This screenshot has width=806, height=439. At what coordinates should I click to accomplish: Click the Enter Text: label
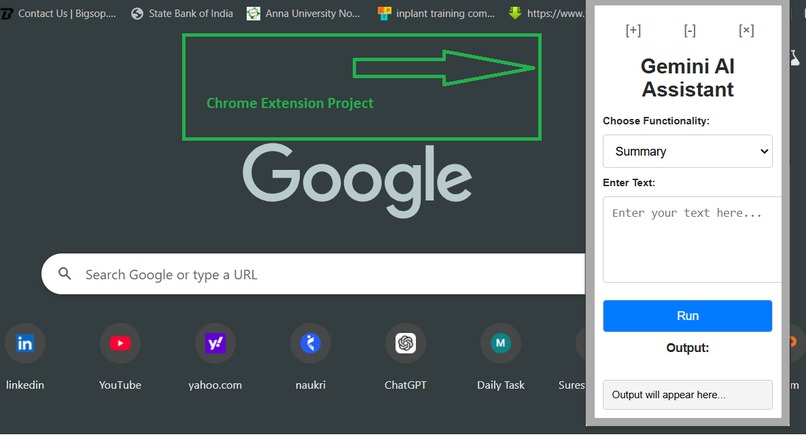point(629,182)
